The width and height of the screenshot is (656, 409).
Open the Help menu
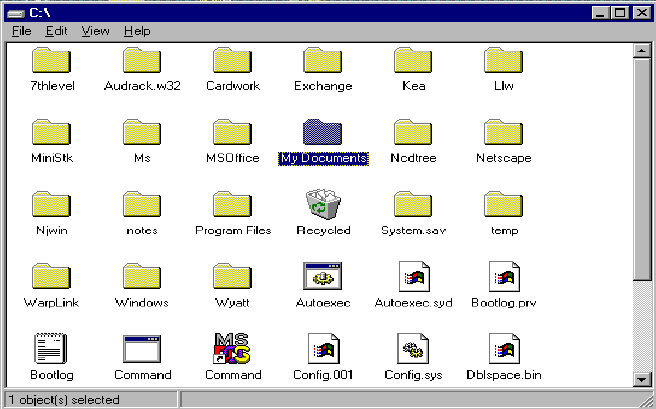[137, 31]
